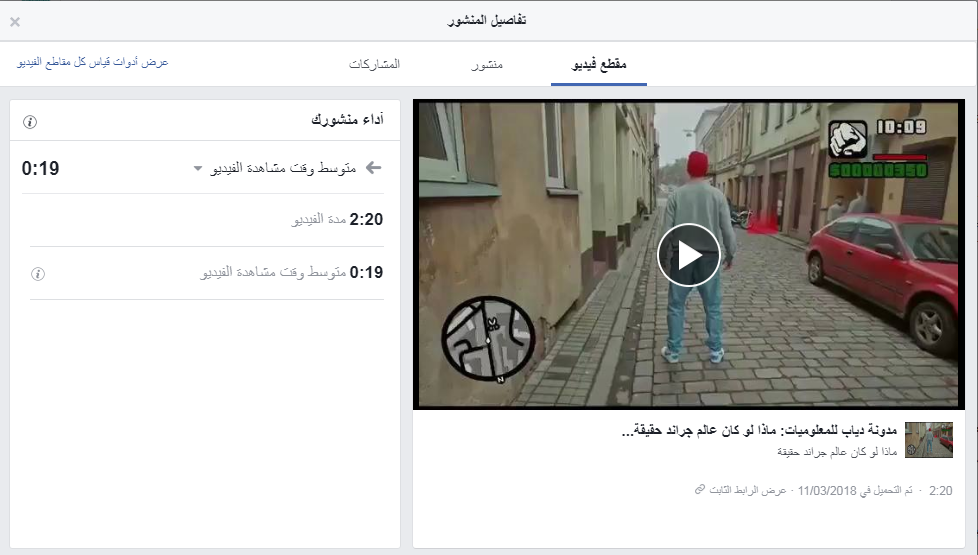This screenshot has height=555, width=978.
Task: Open the info icon next to أداء منشورك
Action: coord(30,122)
